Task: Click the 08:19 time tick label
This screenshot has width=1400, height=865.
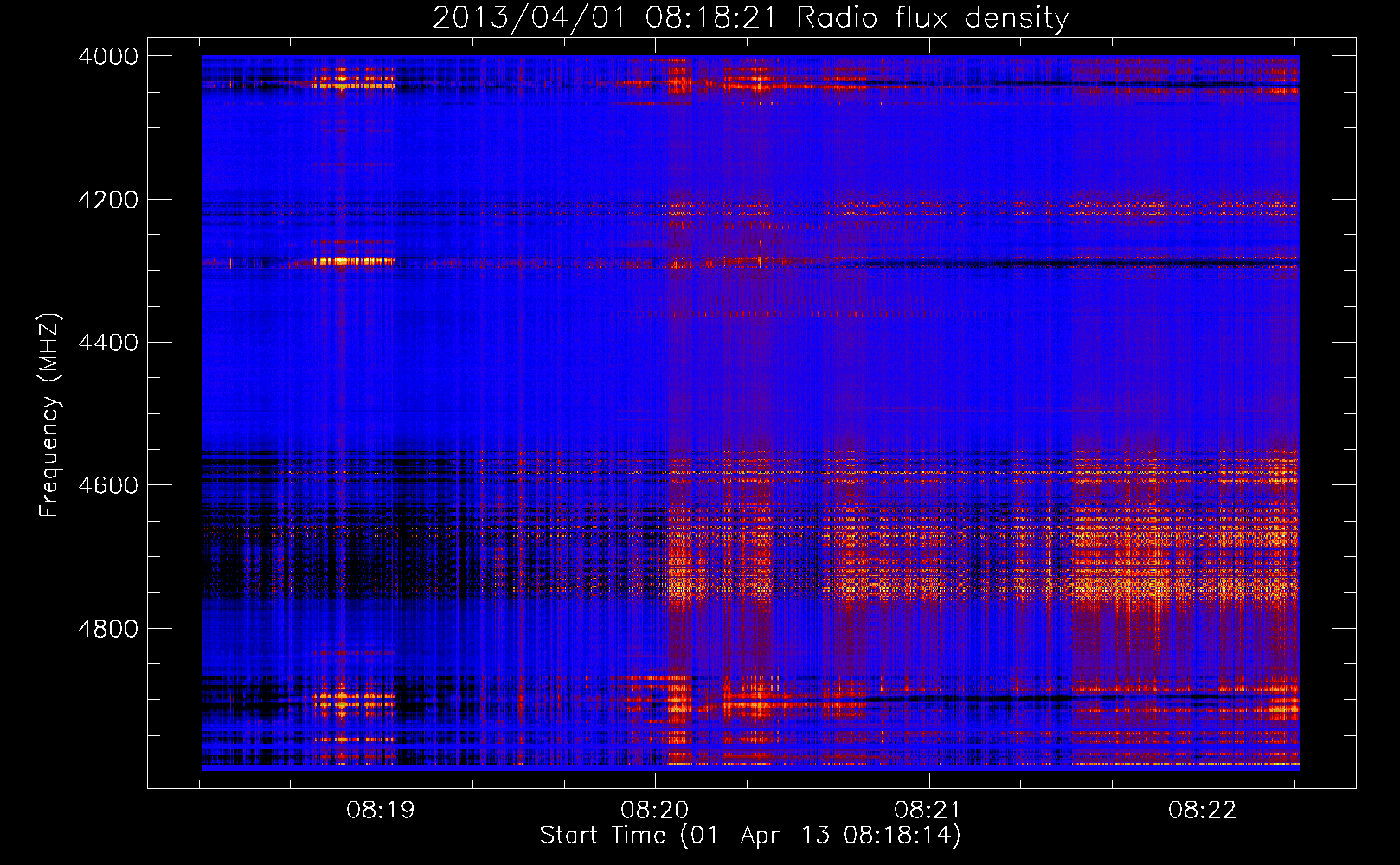Action: click(381, 811)
